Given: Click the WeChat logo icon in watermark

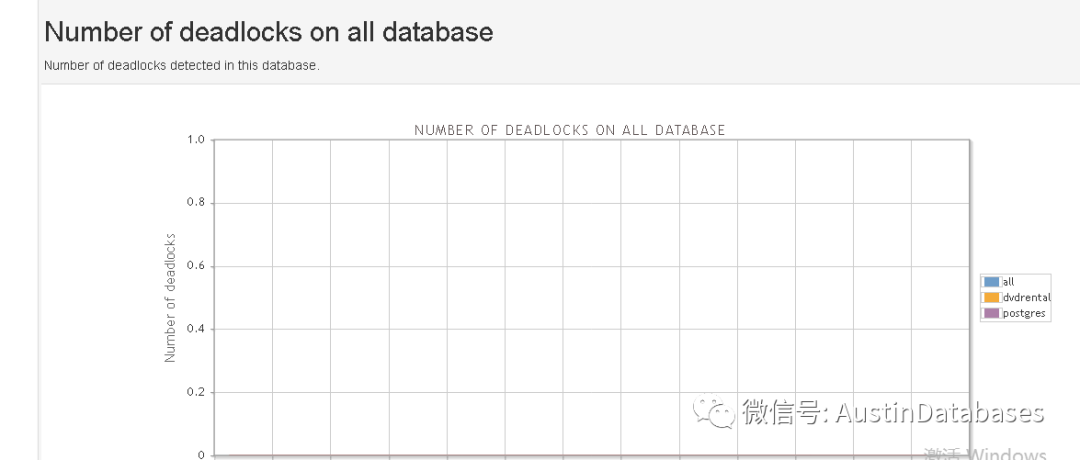Looking at the screenshot, I should pos(714,412).
